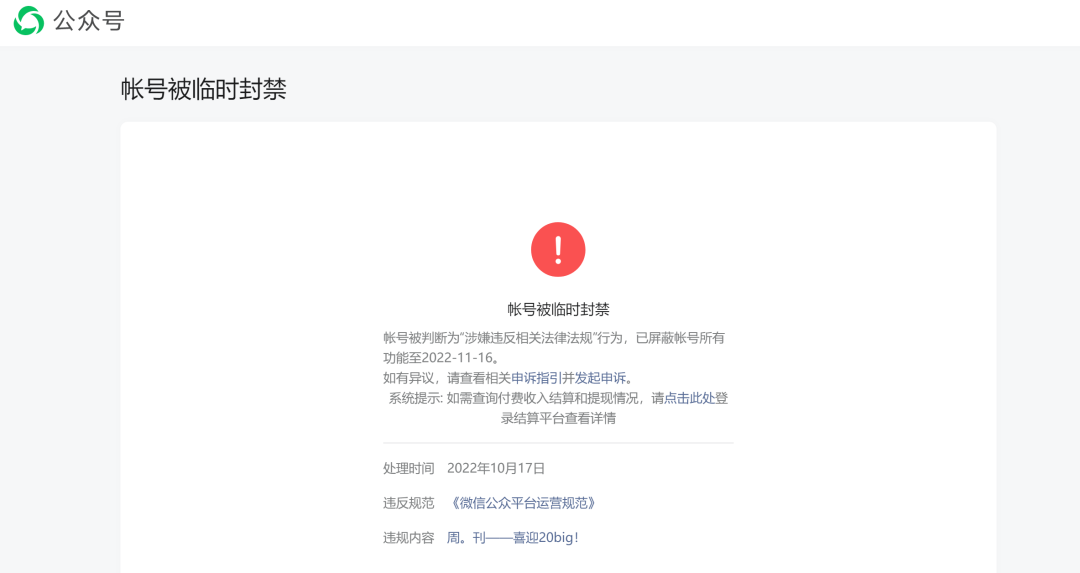Viewport: 1080px width, 573px height.
Task: Click the page title 帐号被临时封禁 heading
Action: pyautogui.click(x=204, y=89)
